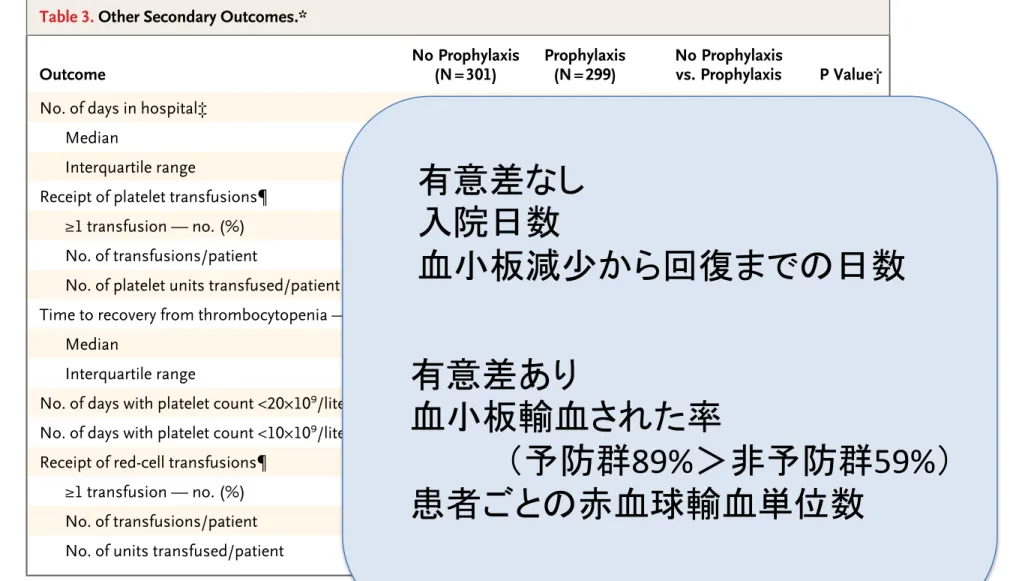Click '≥1 transfusion — no. (%)' under red-cell transfusions
The width and height of the screenshot is (1013, 581).
(154, 492)
